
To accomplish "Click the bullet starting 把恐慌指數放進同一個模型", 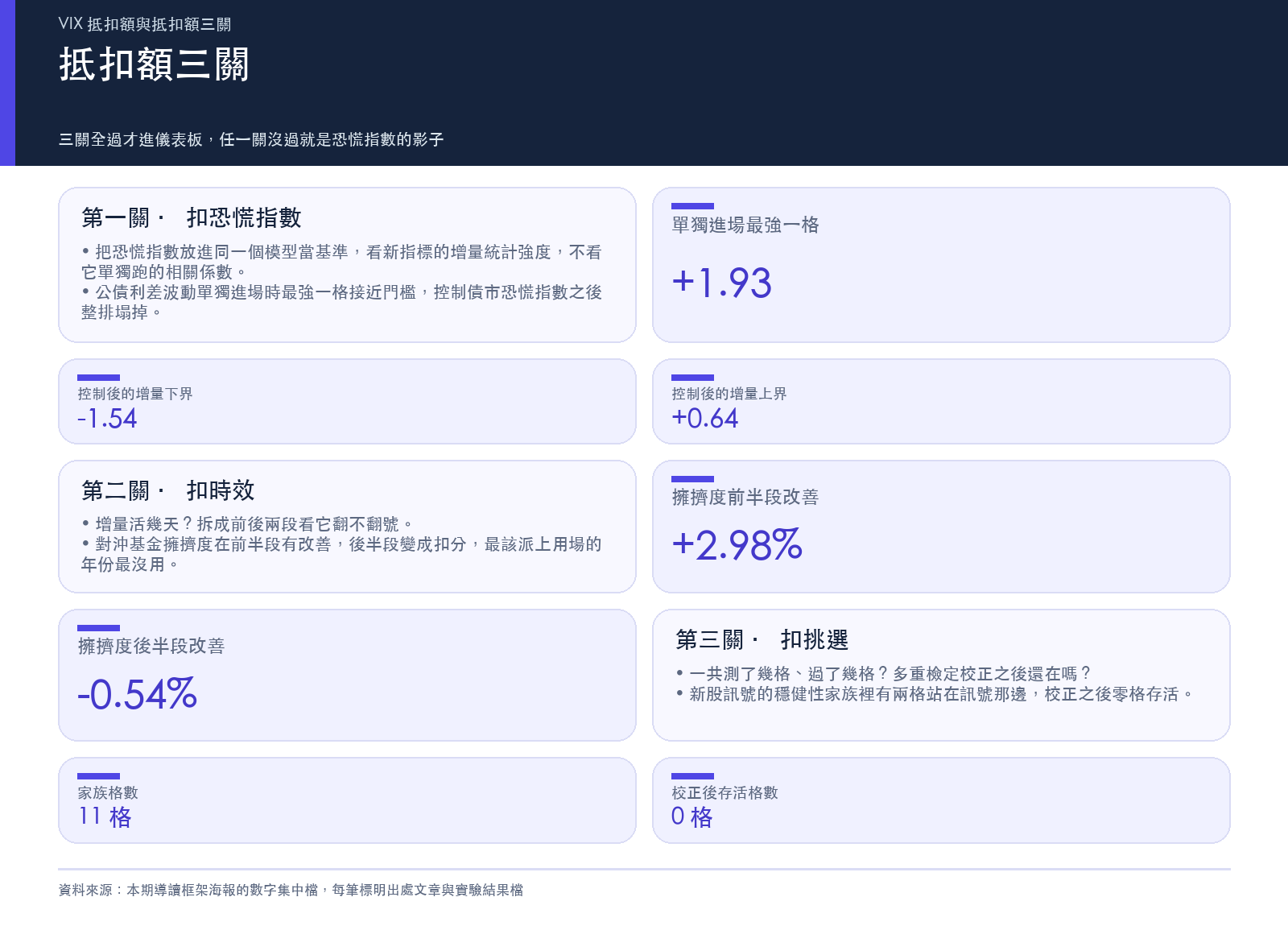I will 342,262.
